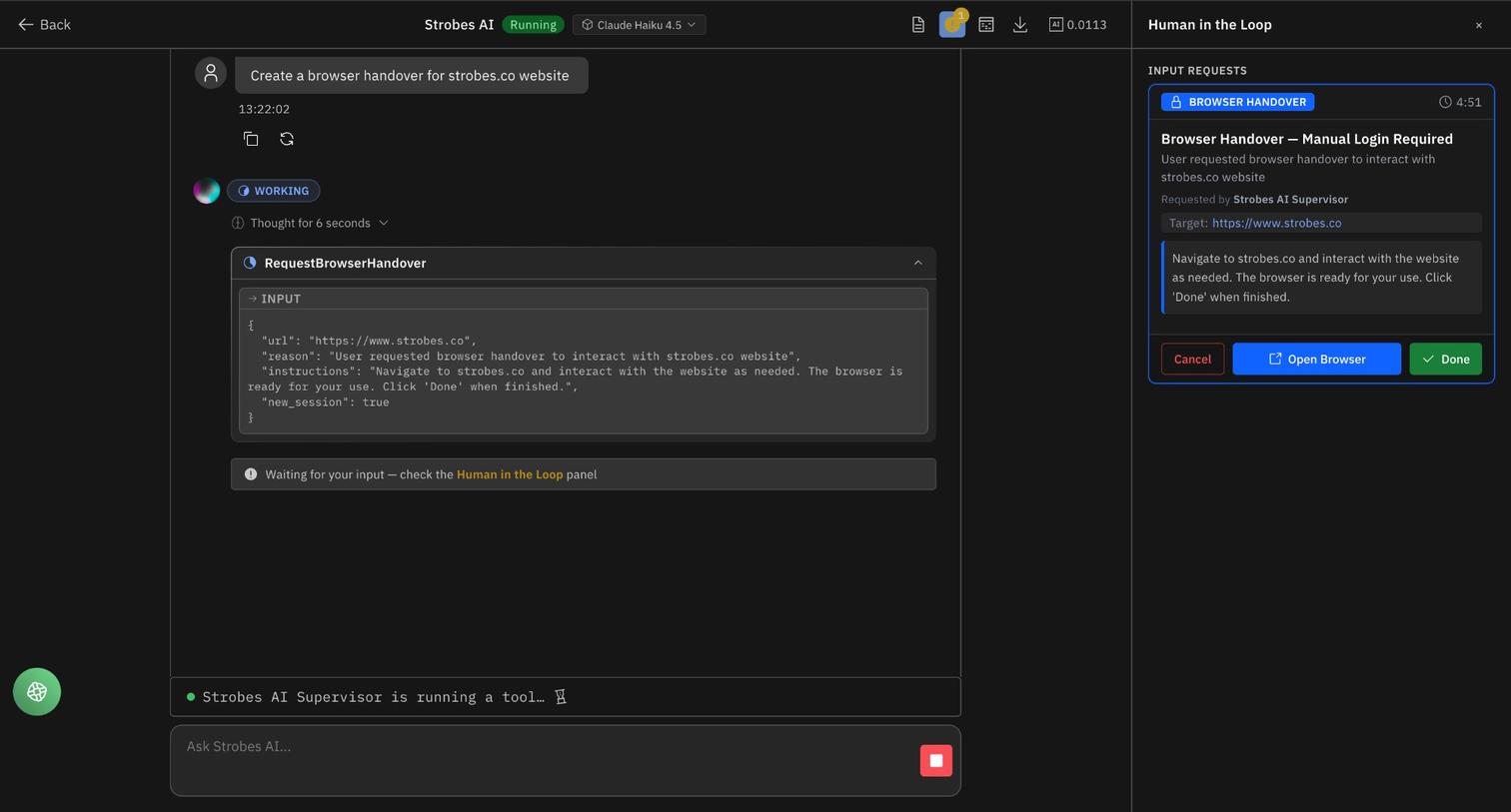This screenshot has height=812, width=1511.
Task: Toggle the Human in the Loop notification icon
Action: (x=952, y=25)
